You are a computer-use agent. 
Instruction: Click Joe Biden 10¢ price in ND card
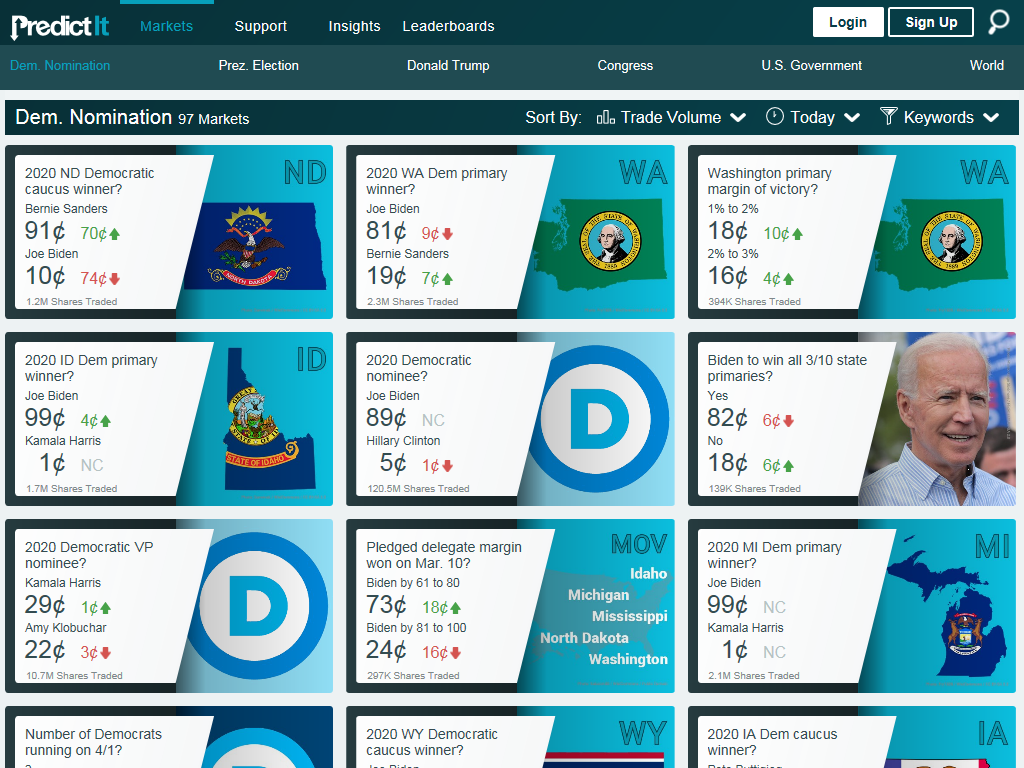(45, 276)
